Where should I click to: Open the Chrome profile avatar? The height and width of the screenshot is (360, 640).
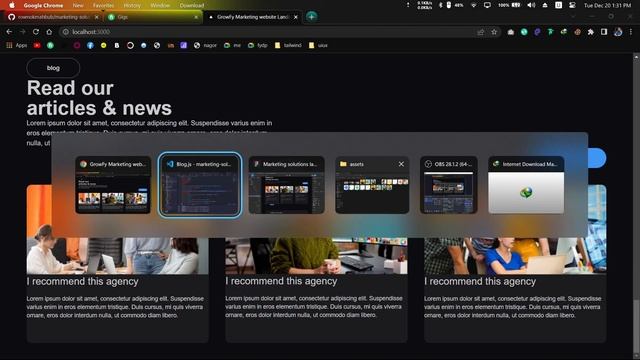[x=618, y=32]
